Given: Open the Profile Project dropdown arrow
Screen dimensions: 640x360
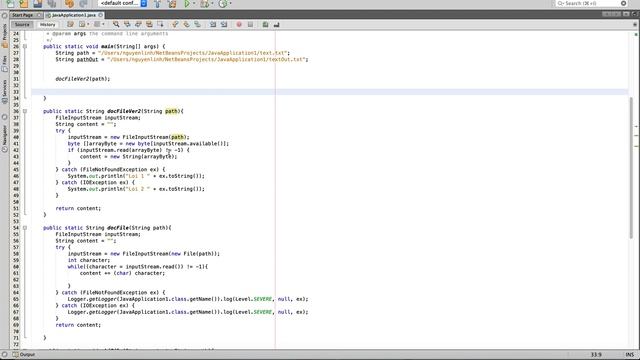Looking at the screenshot, I should (230, 4).
